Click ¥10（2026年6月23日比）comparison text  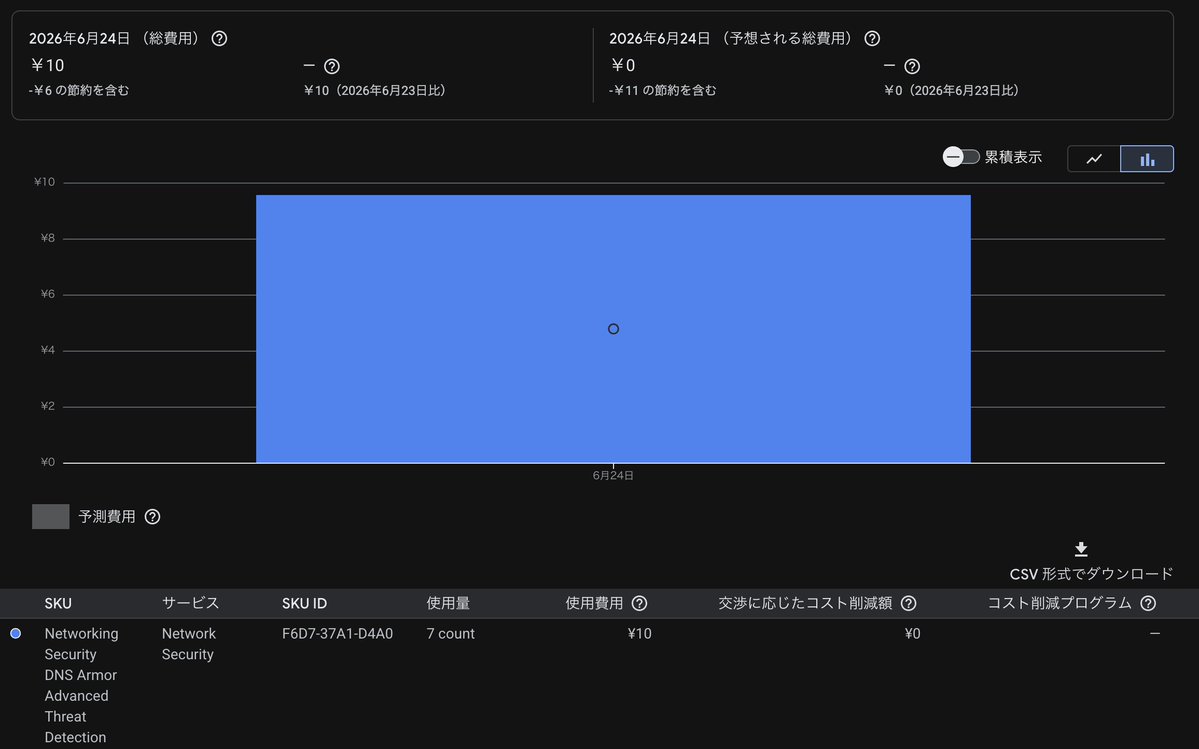(x=375, y=90)
